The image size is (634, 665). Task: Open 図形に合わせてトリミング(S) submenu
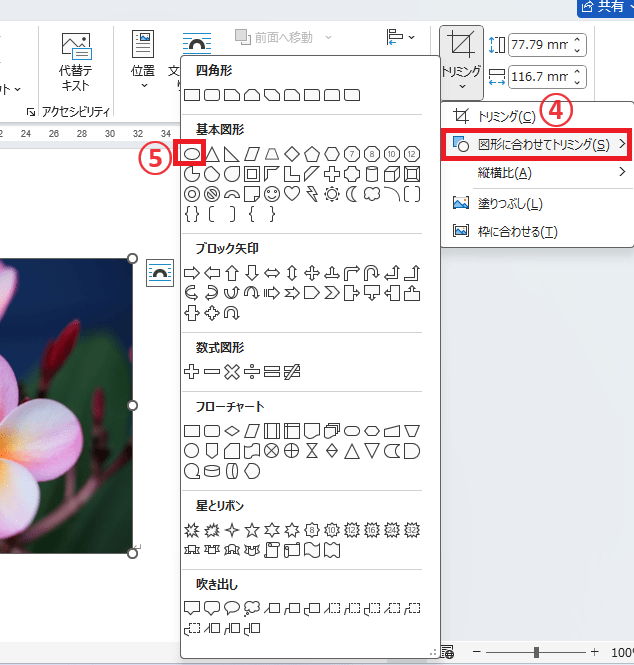click(536, 145)
